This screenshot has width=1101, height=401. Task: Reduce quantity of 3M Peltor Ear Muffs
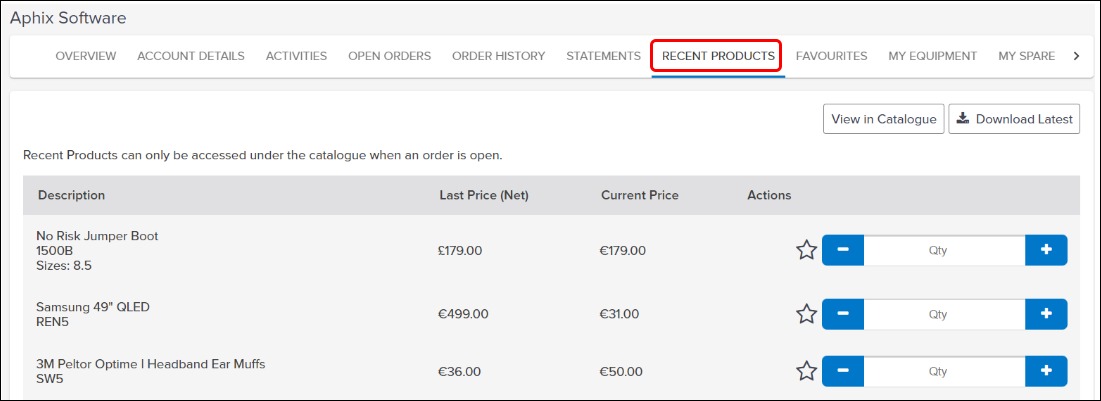pyautogui.click(x=843, y=371)
